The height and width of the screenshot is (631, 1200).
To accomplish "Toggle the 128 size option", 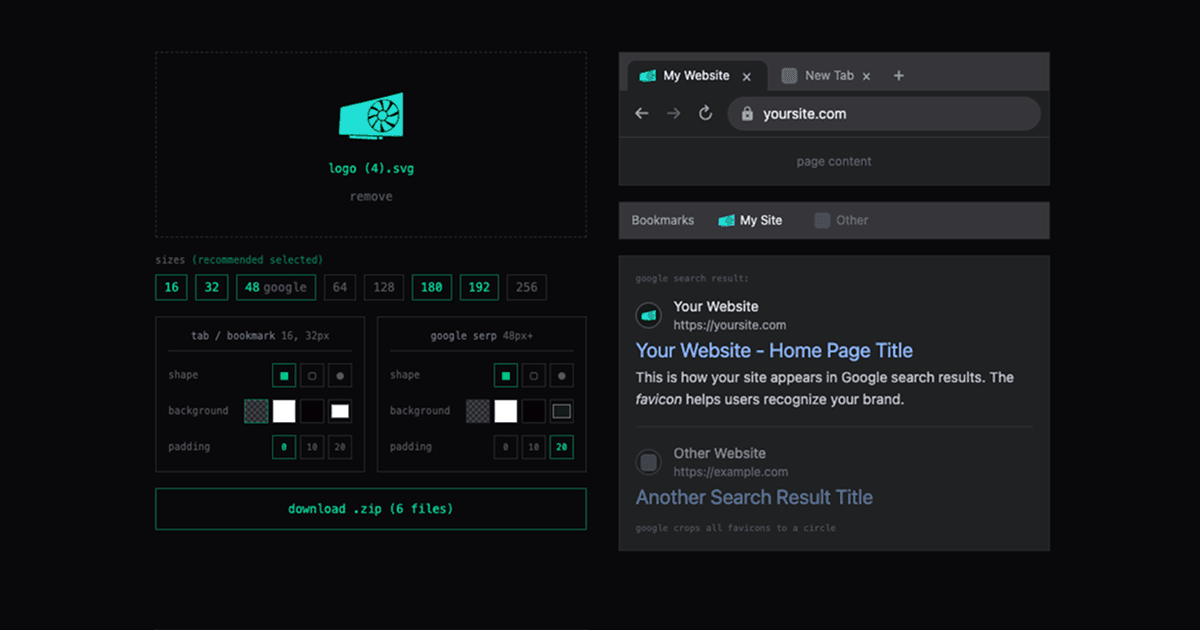I will (384, 288).
